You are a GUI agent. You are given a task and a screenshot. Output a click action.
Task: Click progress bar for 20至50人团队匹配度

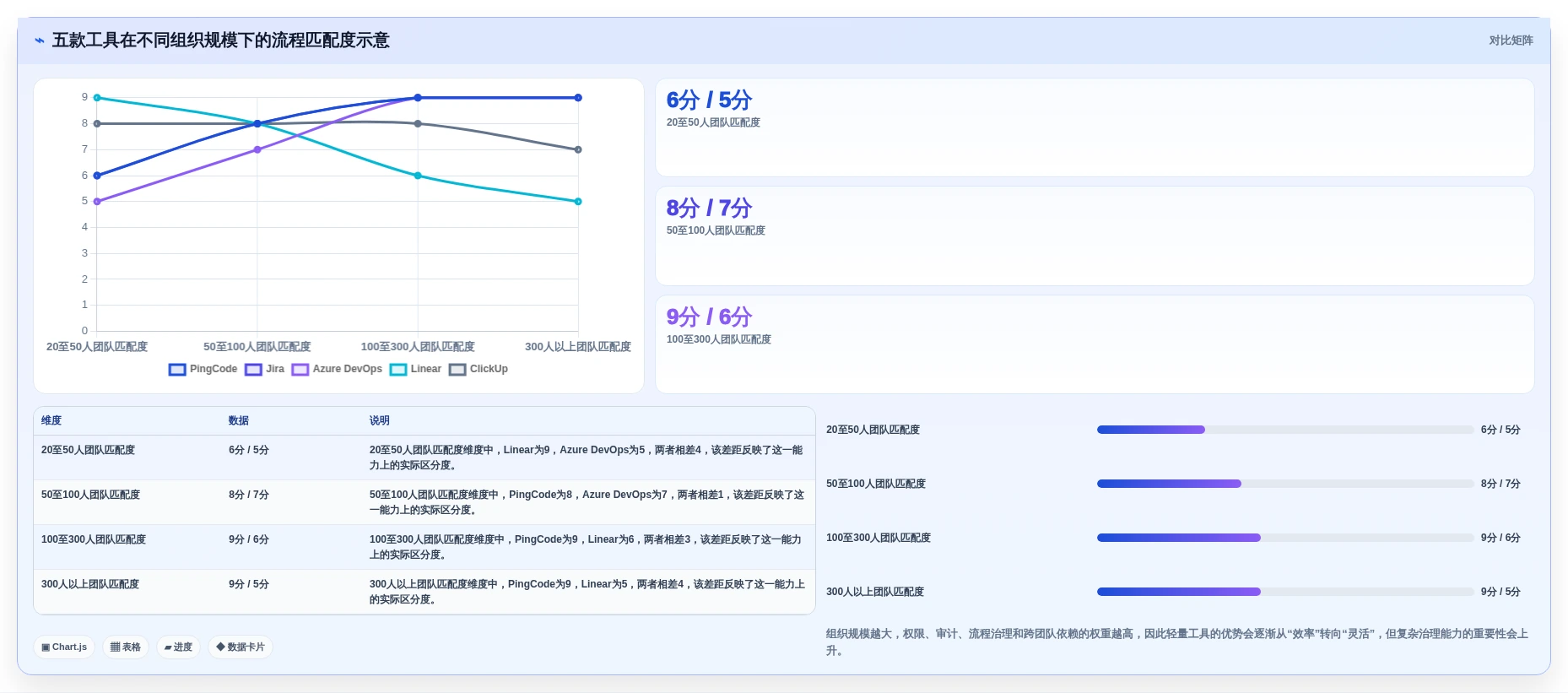pyautogui.click(x=1284, y=430)
